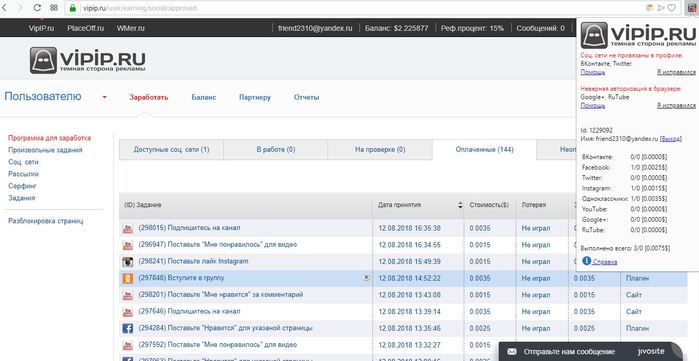
Task: Switch to В работе (0) tab
Action: [275, 150]
